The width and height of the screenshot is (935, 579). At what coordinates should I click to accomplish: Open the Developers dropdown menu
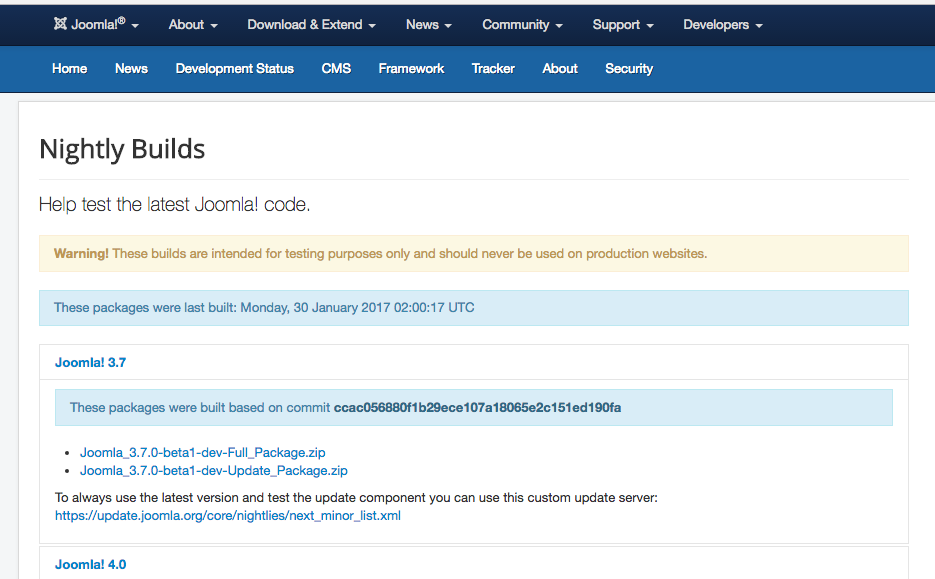pos(723,24)
